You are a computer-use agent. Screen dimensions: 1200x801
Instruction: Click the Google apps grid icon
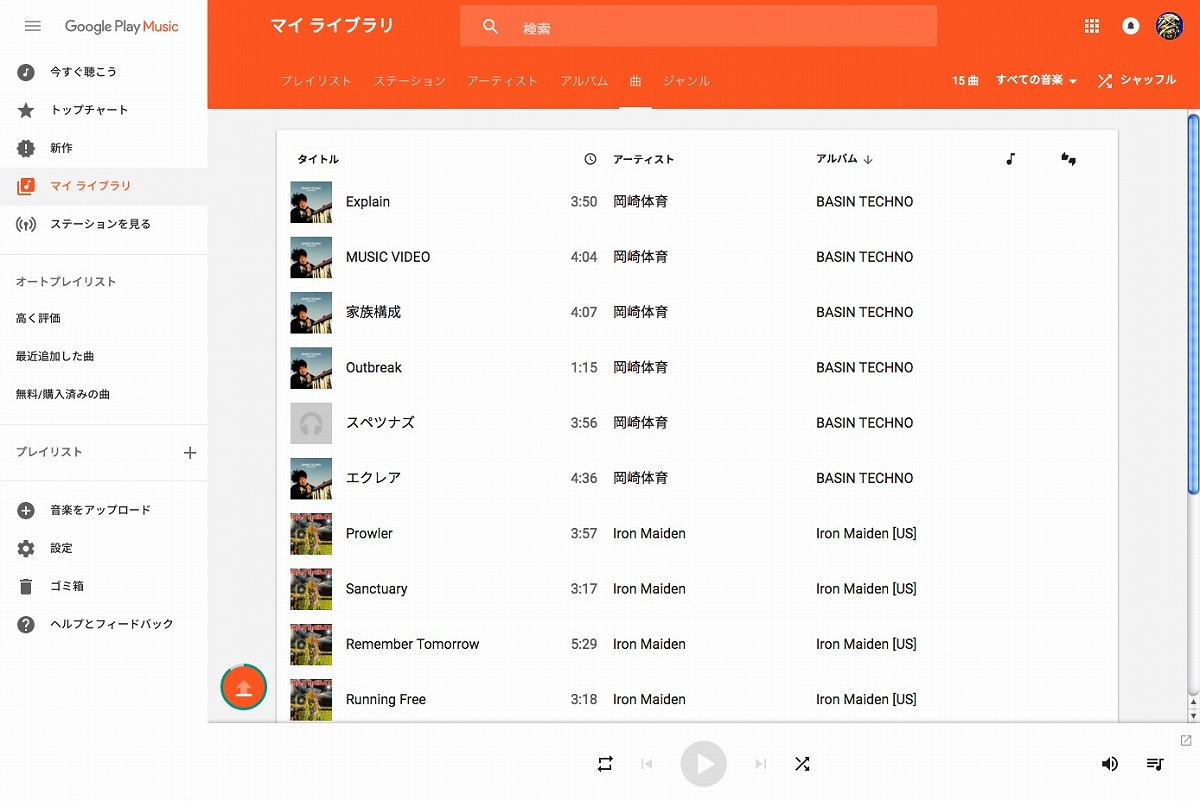(x=1092, y=27)
